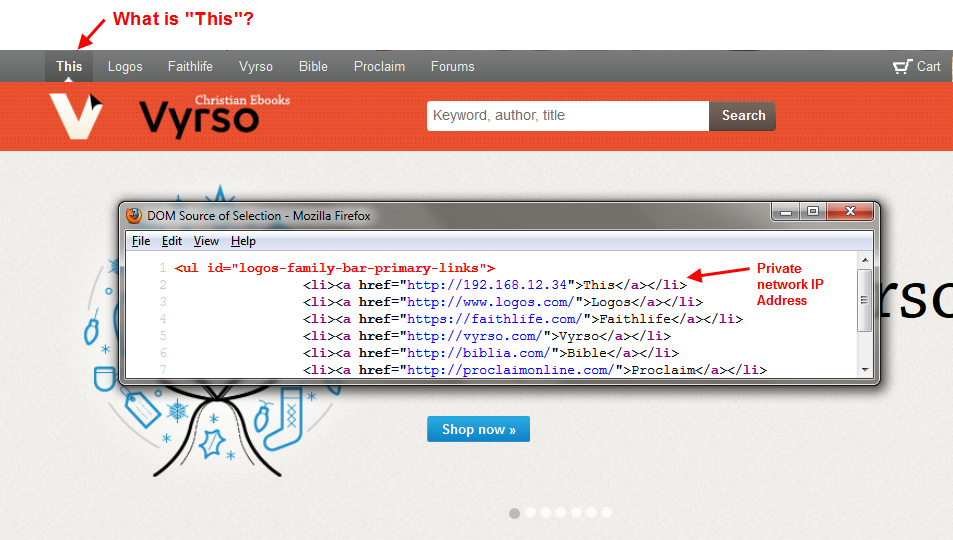Open the shopping Cart
Image resolution: width=953 pixels, height=540 pixels.
tap(917, 66)
